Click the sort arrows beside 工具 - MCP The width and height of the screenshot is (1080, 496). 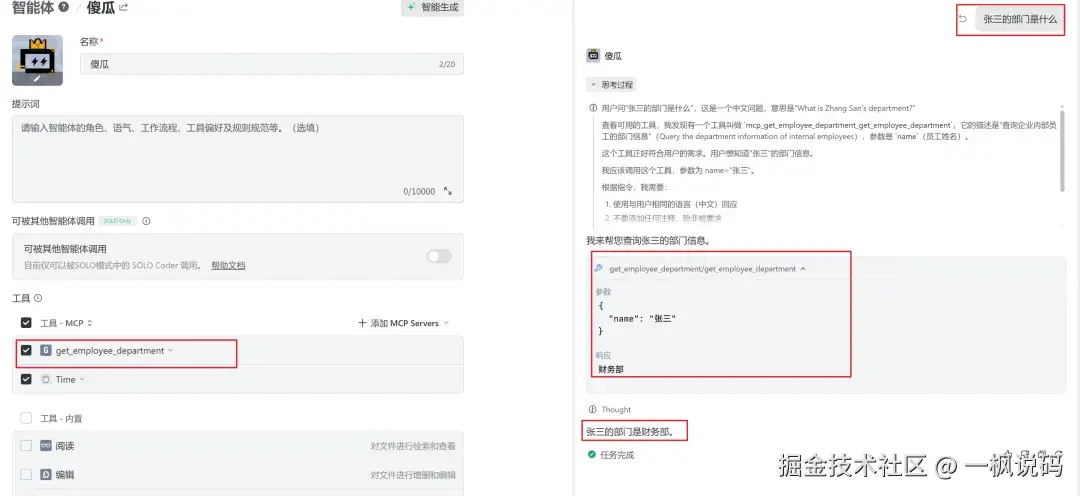tap(89, 323)
